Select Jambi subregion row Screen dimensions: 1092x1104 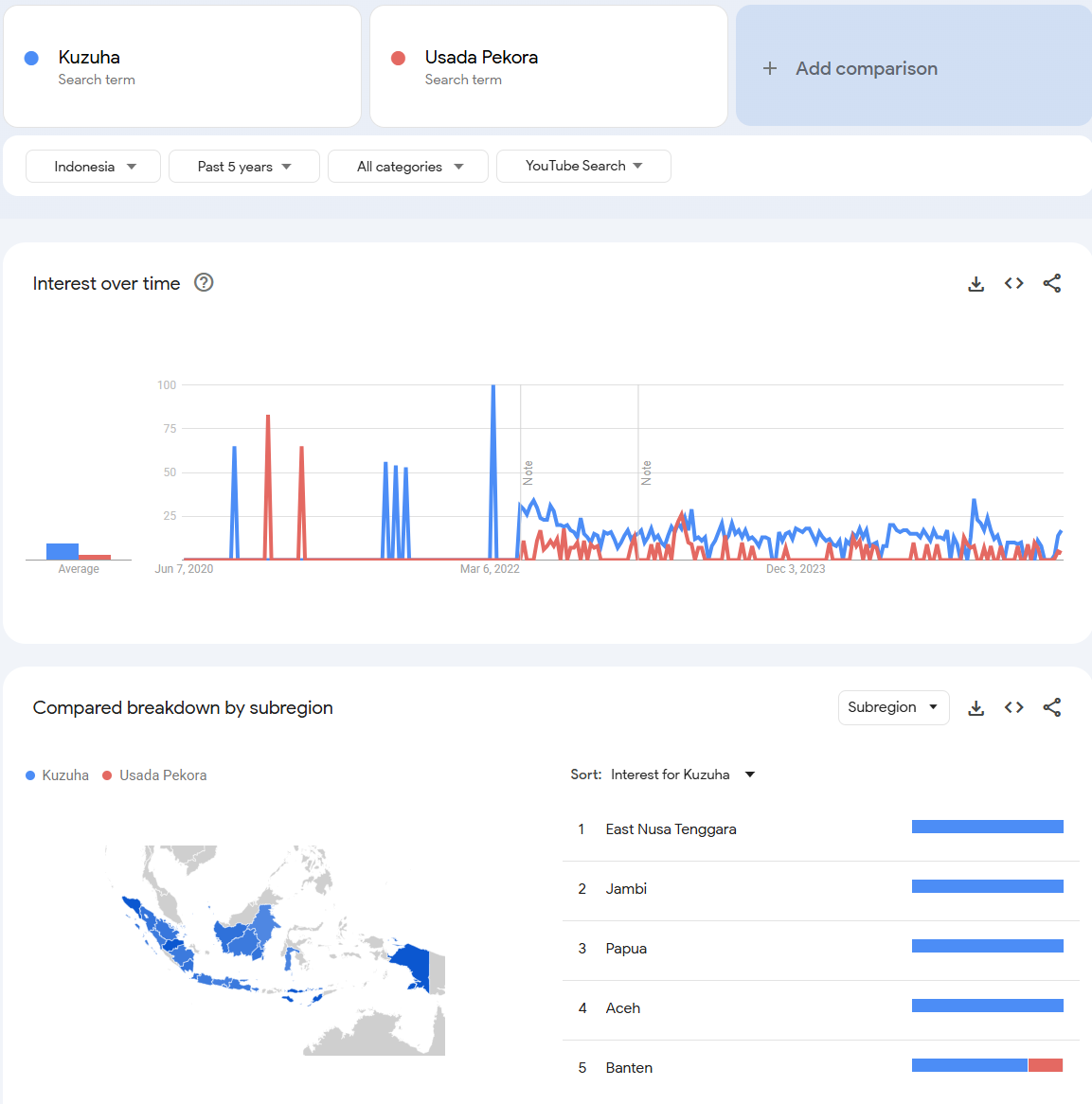coord(626,889)
